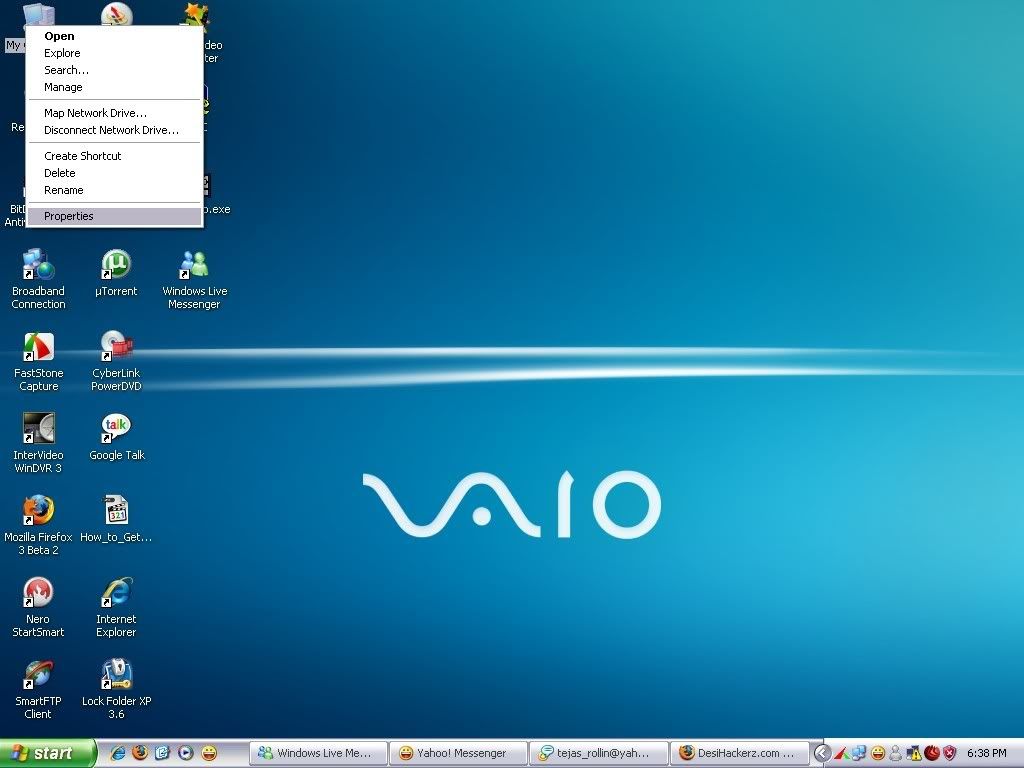Choose Disconnect Network Drive... menu entry
The image size is (1024, 768).
pyautogui.click(x=114, y=130)
